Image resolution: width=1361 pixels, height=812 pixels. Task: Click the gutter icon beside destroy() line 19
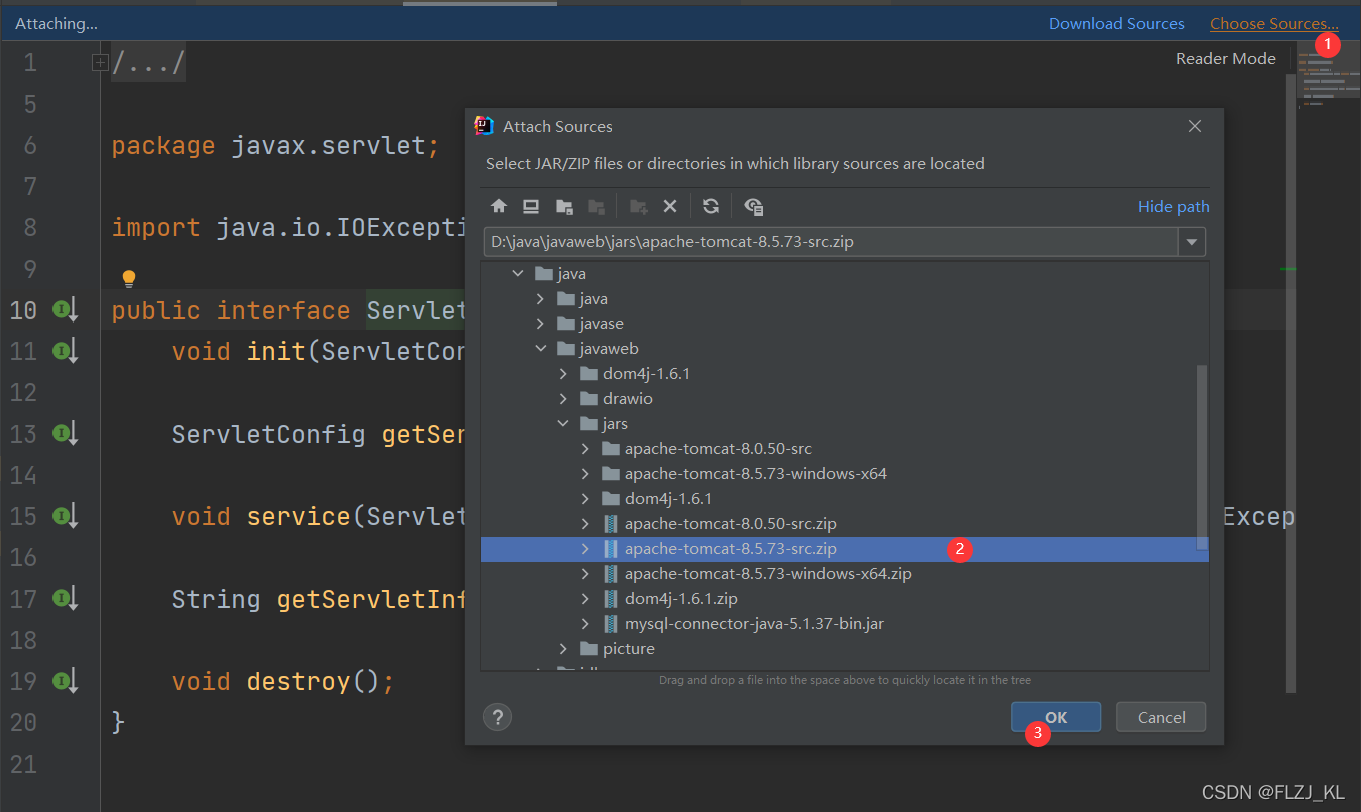(x=65, y=681)
